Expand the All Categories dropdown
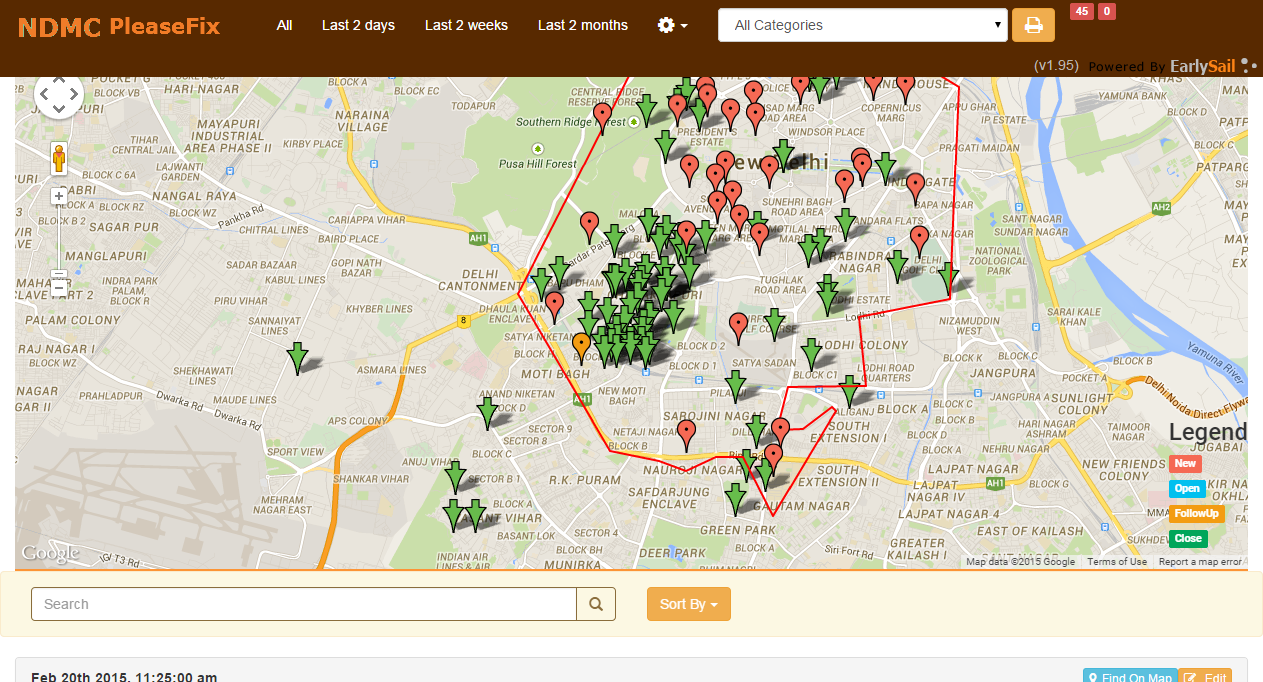The width and height of the screenshot is (1263, 682). coord(862,25)
